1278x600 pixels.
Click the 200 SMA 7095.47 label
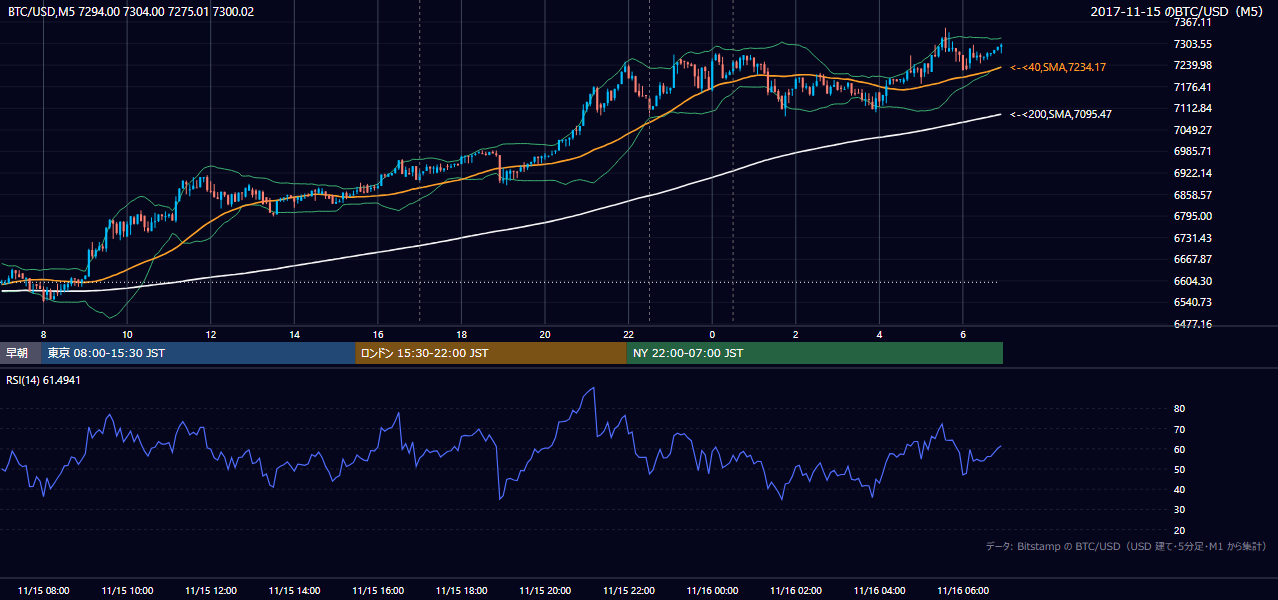[x=1061, y=114]
